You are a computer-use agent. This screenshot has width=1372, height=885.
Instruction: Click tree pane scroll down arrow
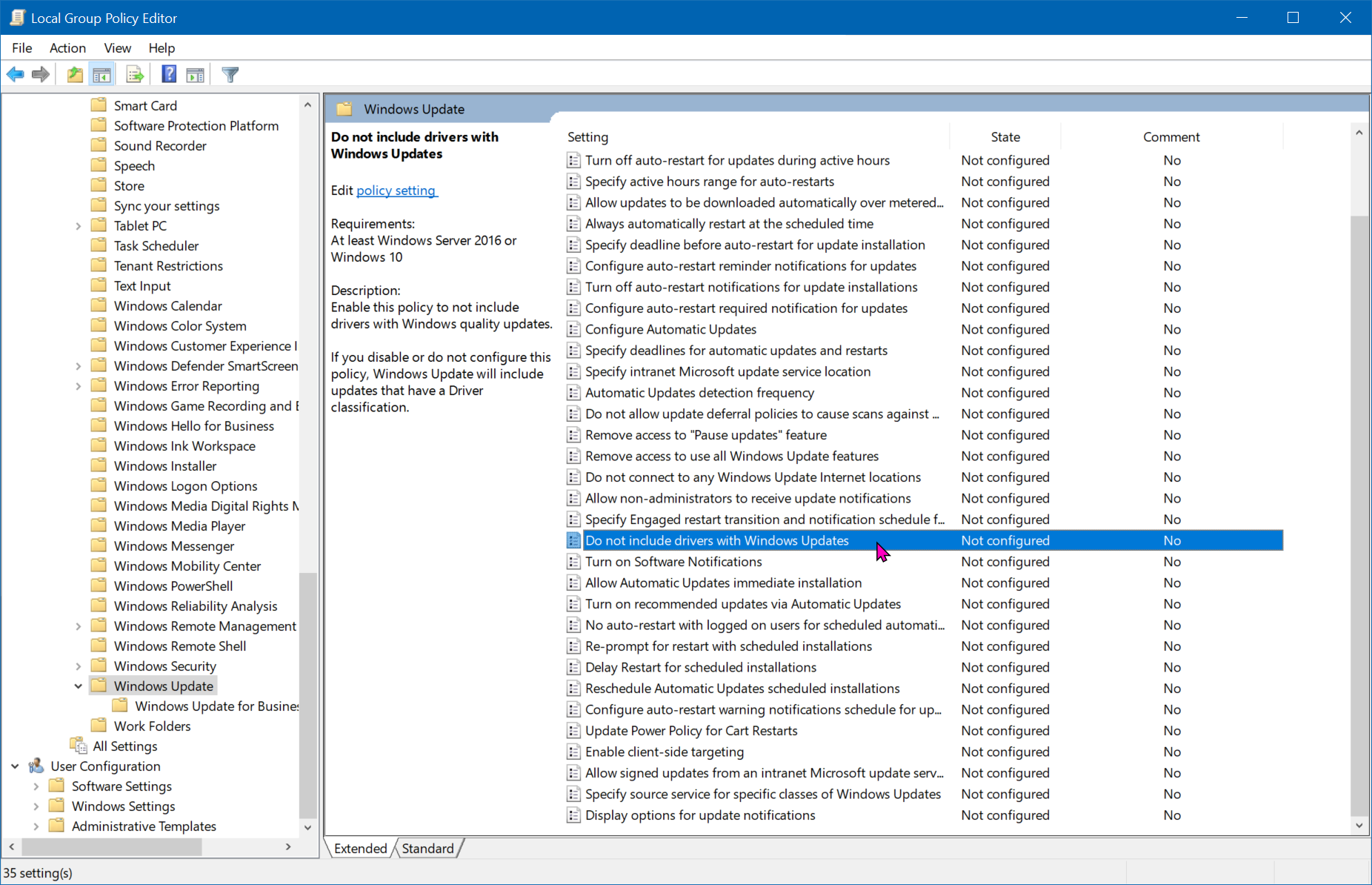click(x=308, y=827)
